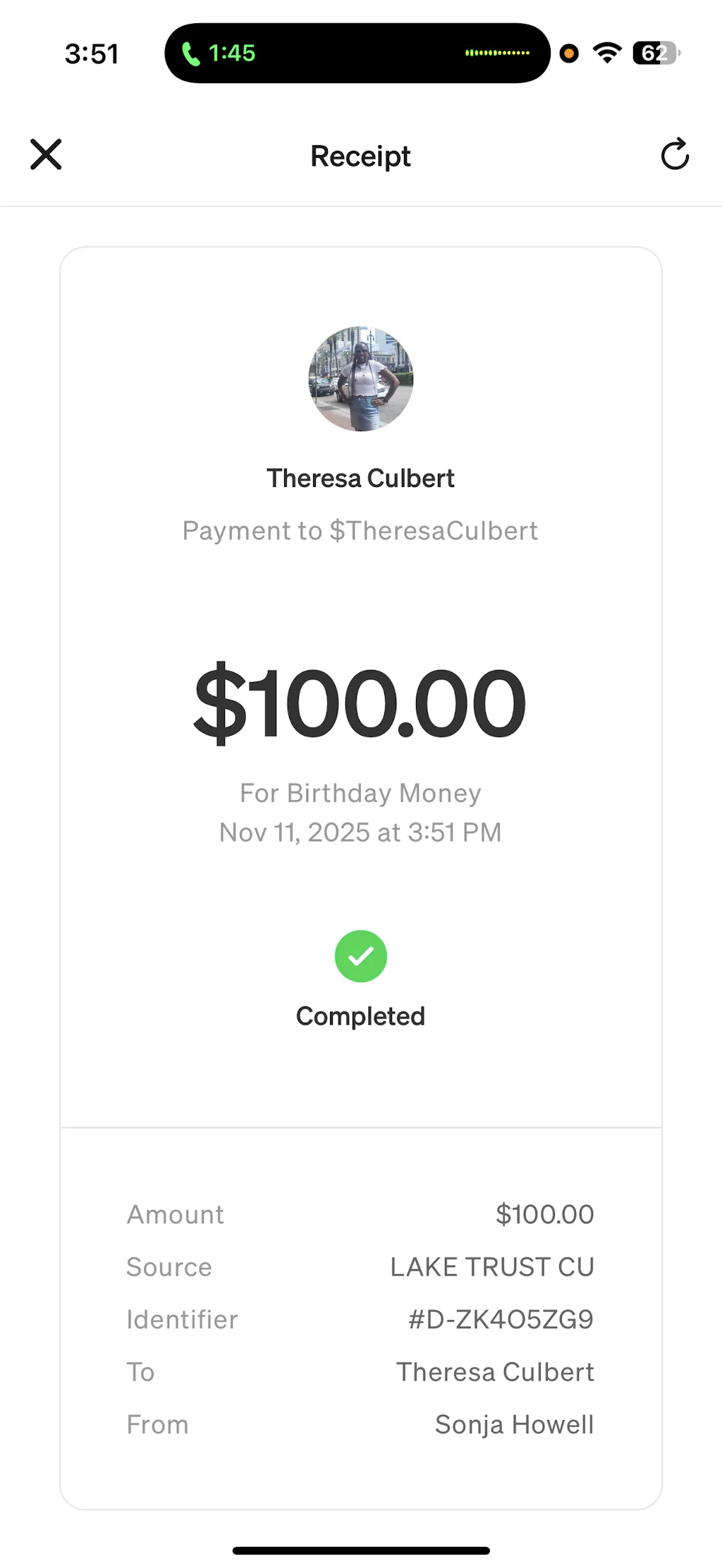Close the receipt with the X icon
Viewport: 722px width, 1568px height.
pos(46,154)
